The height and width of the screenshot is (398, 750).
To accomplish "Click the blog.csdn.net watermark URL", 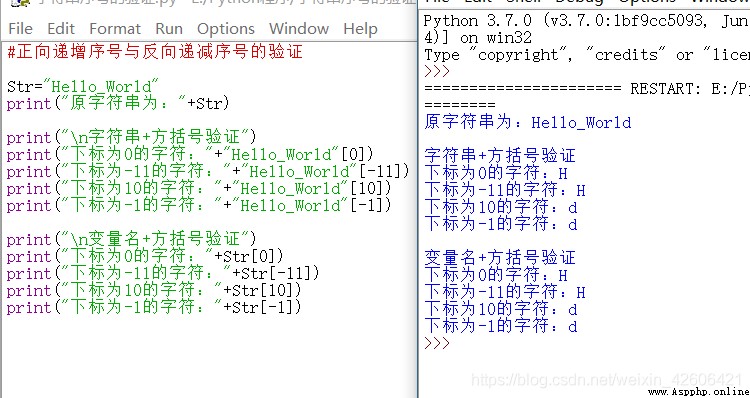I will [x=607, y=380].
